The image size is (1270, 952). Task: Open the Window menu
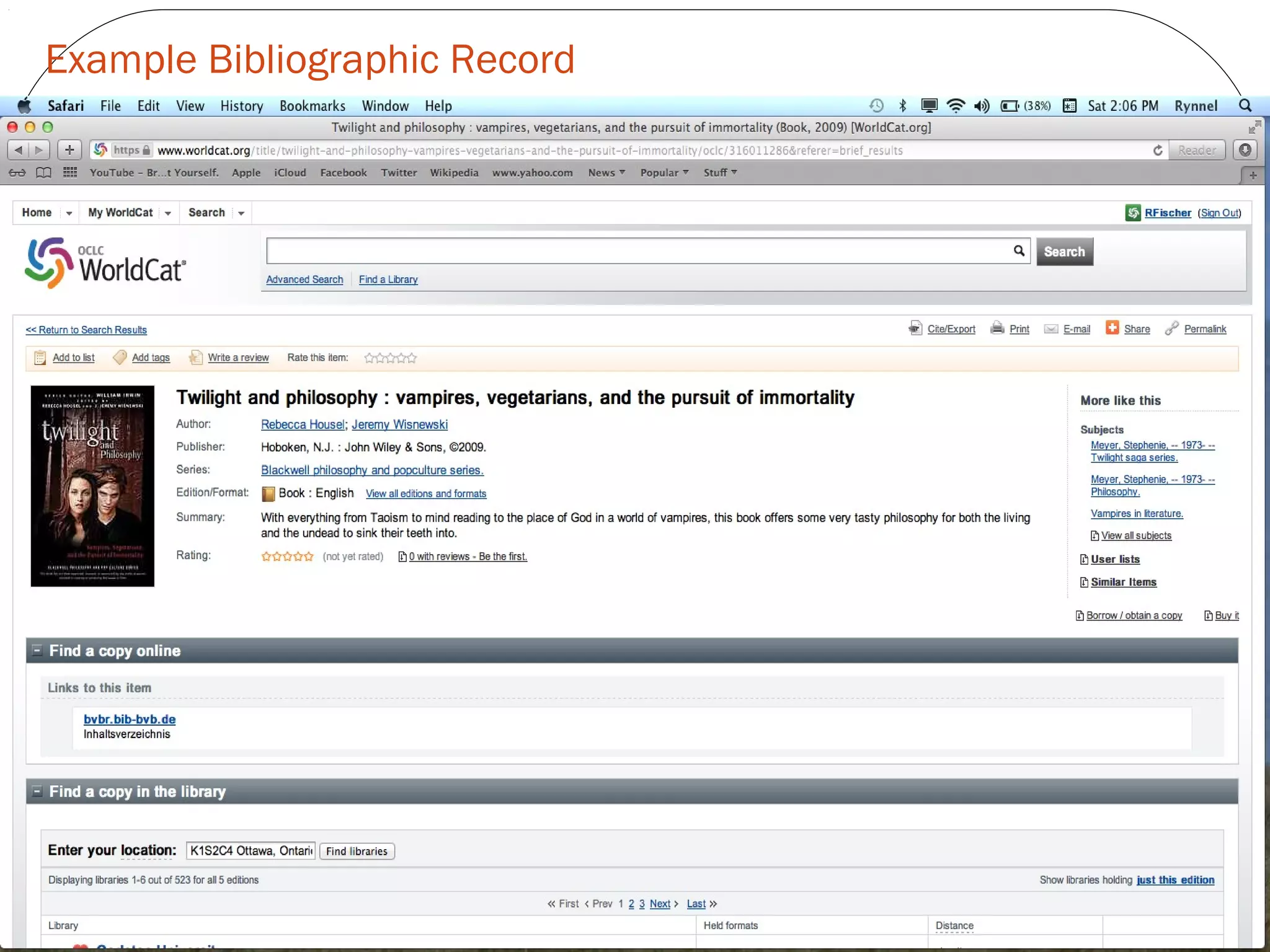click(385, 106)
